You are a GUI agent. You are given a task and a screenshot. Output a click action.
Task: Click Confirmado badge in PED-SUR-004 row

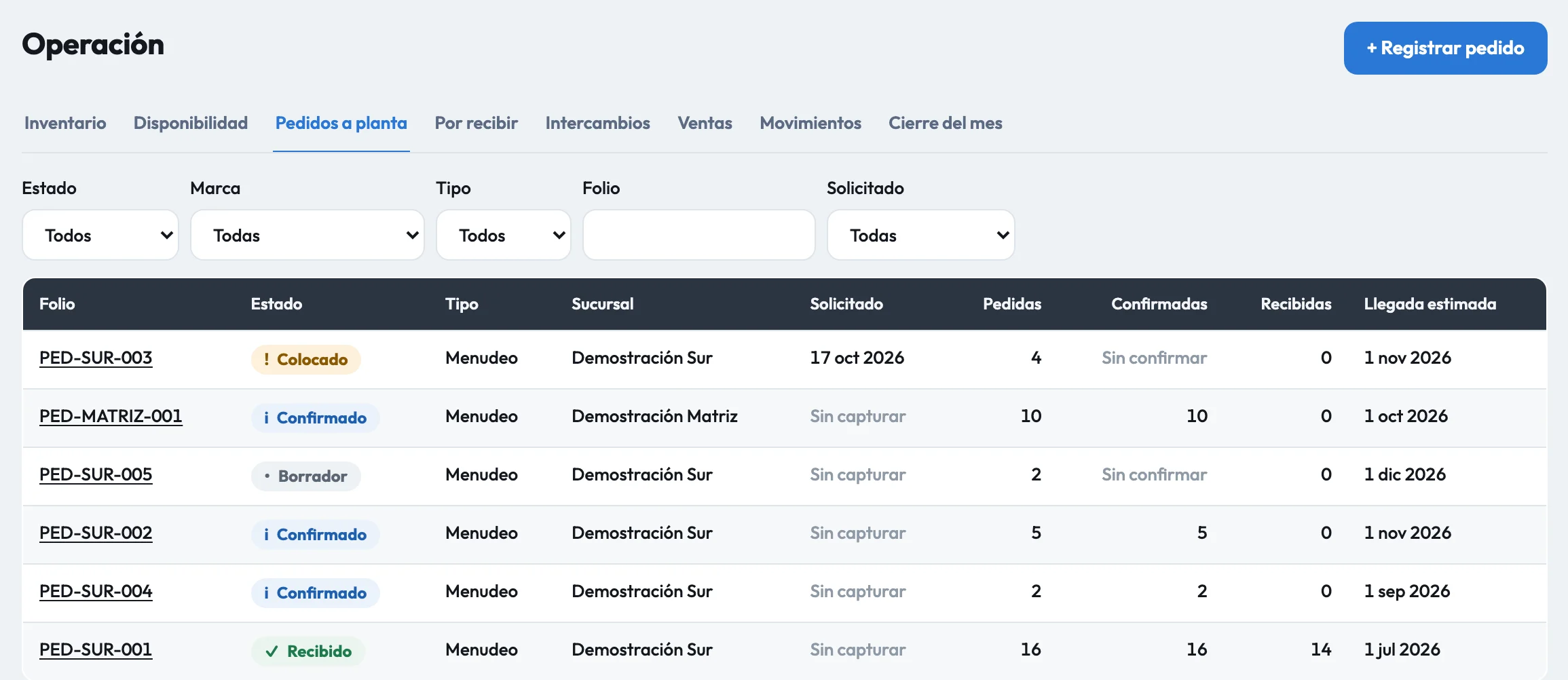click(316, 593)
